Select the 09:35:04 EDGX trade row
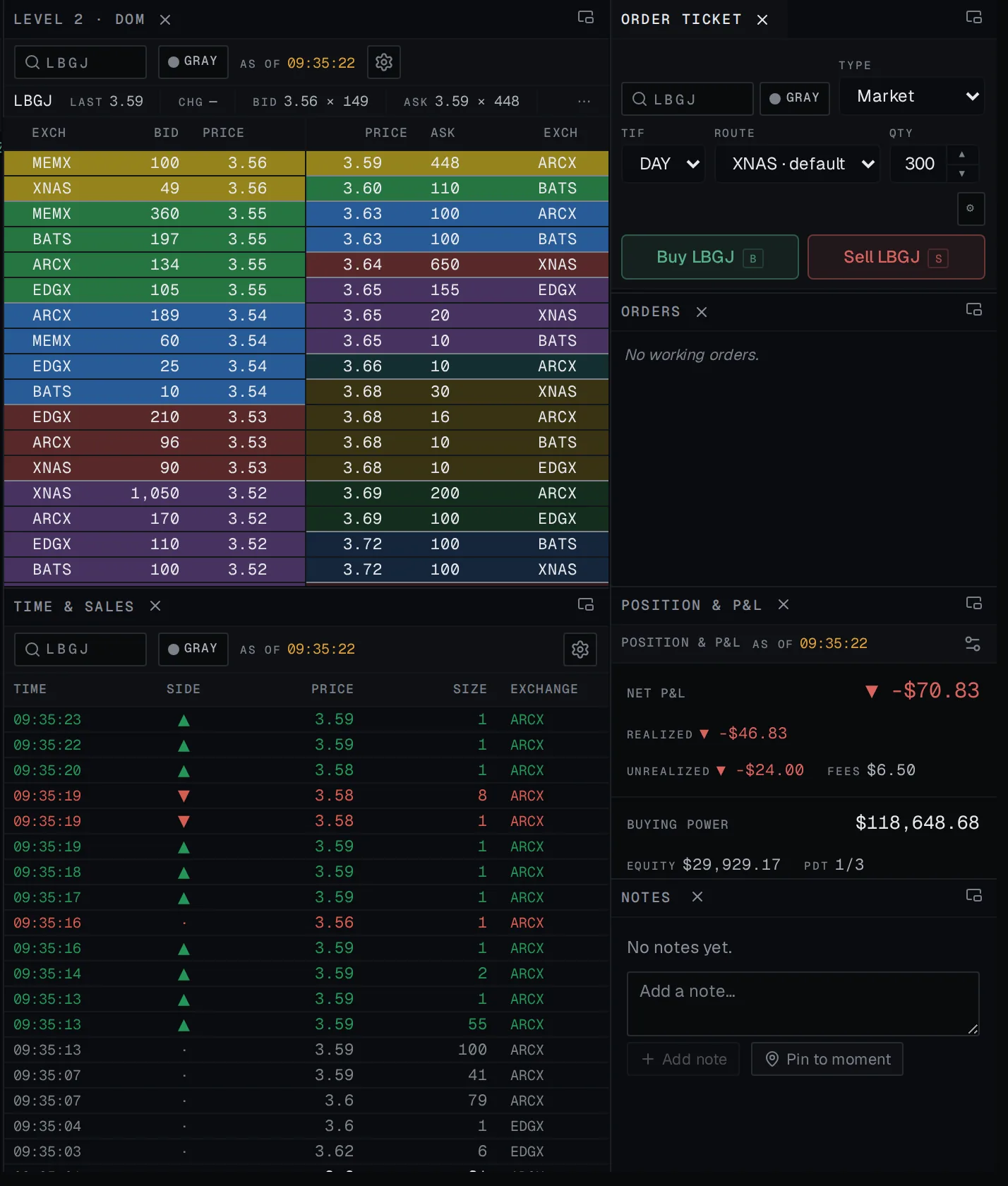1008x1186 pixels. [306, 1127]
